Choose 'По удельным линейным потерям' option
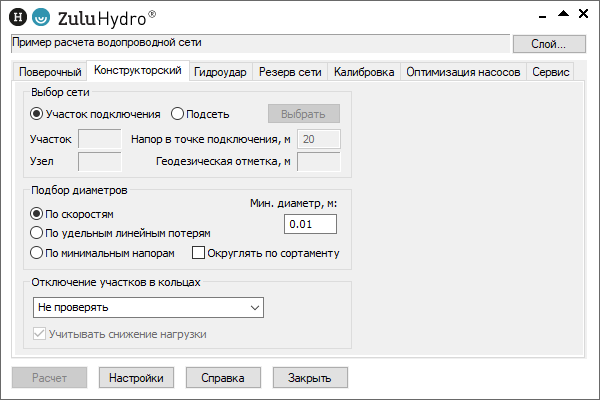 (37, 233)
